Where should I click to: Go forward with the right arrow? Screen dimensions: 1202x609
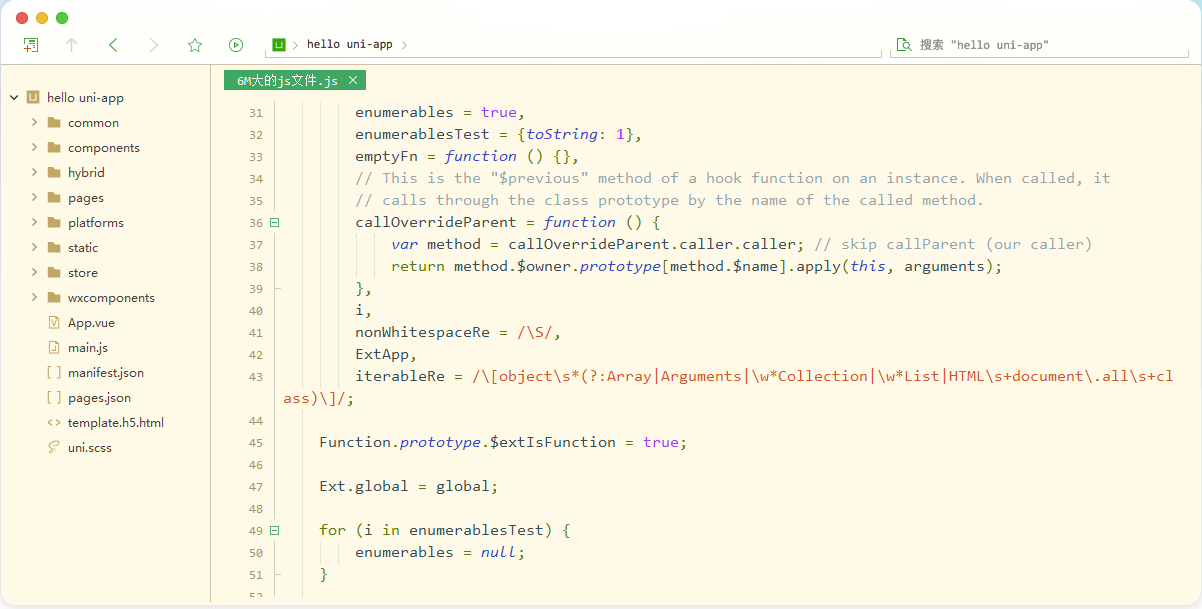point(153,45)
